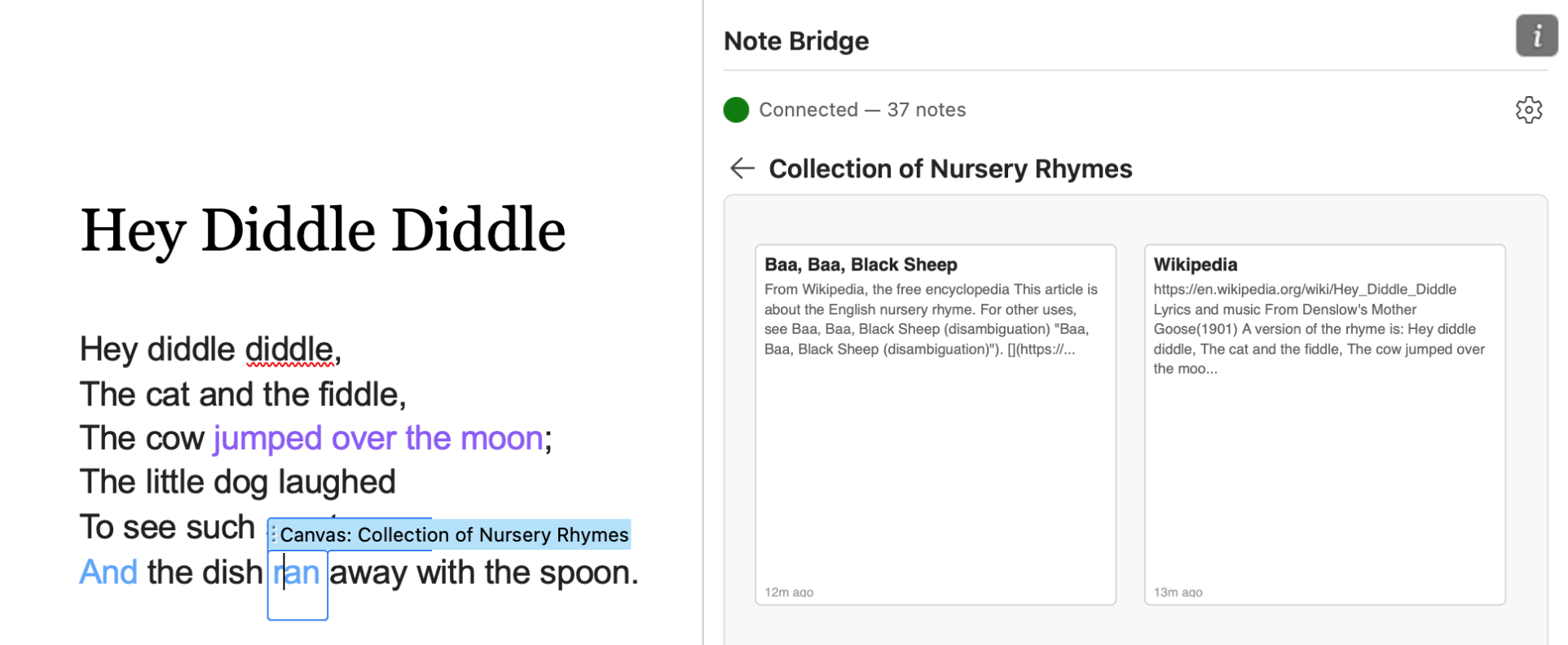Collapse the Collection of Nursery Rhymes view
1568x645 pixels.
click(x=742, y=169)
